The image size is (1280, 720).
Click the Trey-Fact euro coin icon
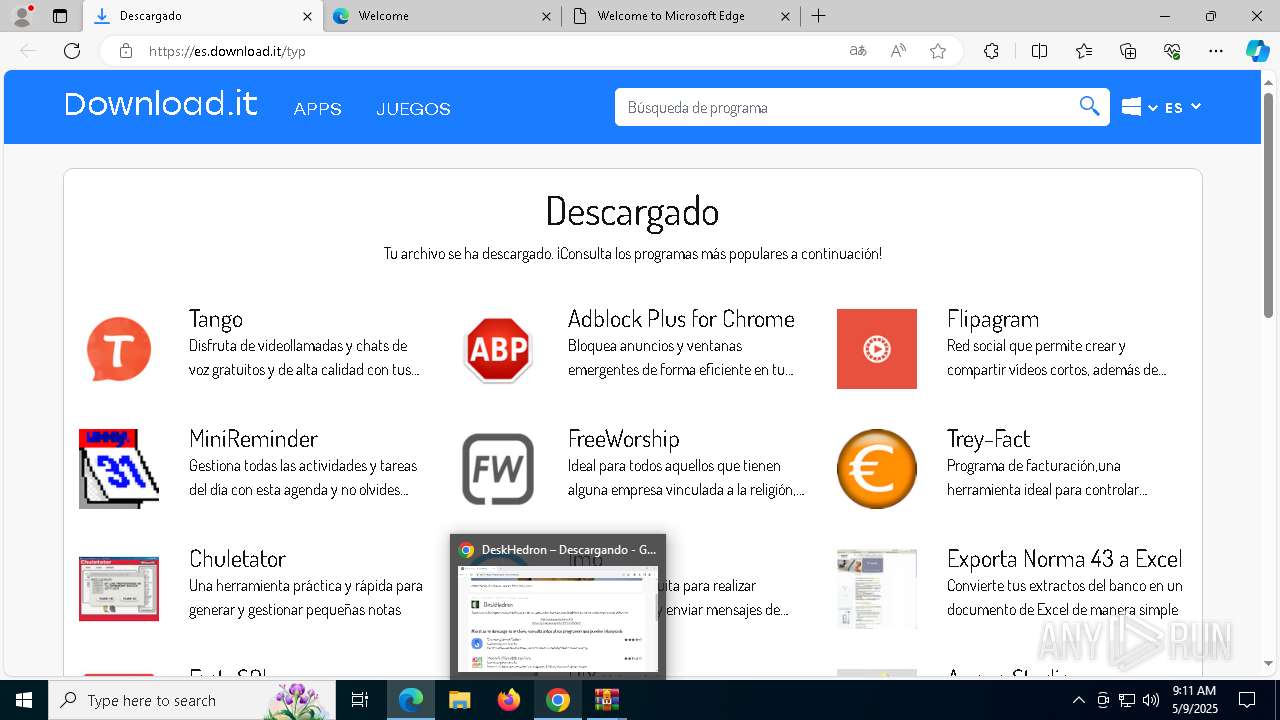click(x=877, y=469)
